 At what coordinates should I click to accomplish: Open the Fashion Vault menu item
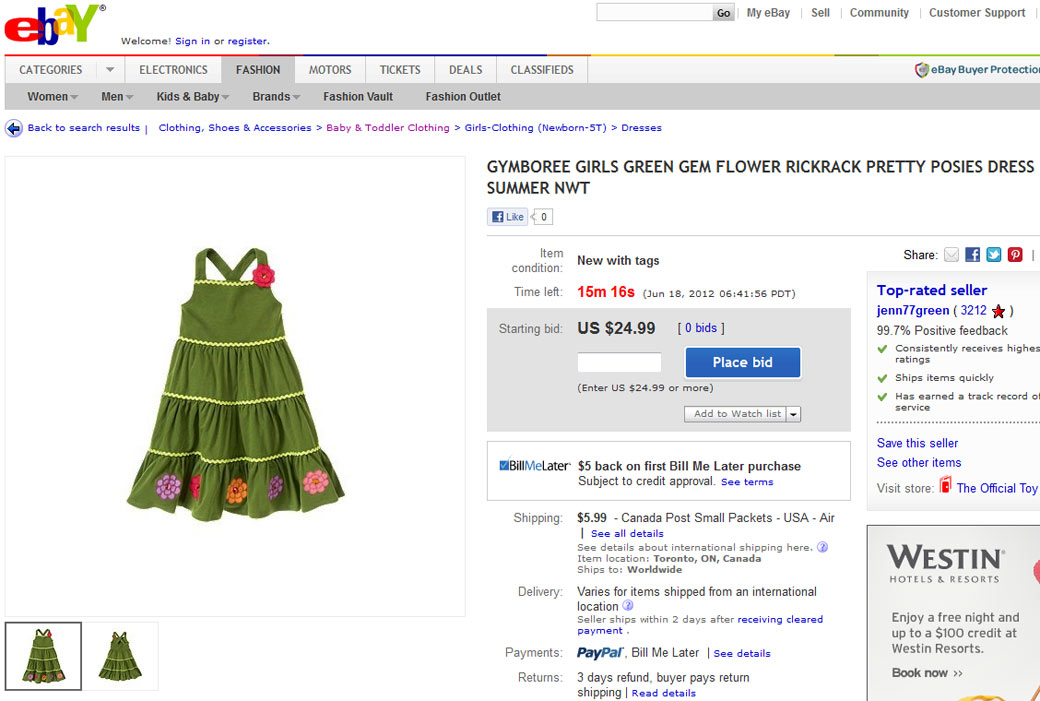click(358, 97)
